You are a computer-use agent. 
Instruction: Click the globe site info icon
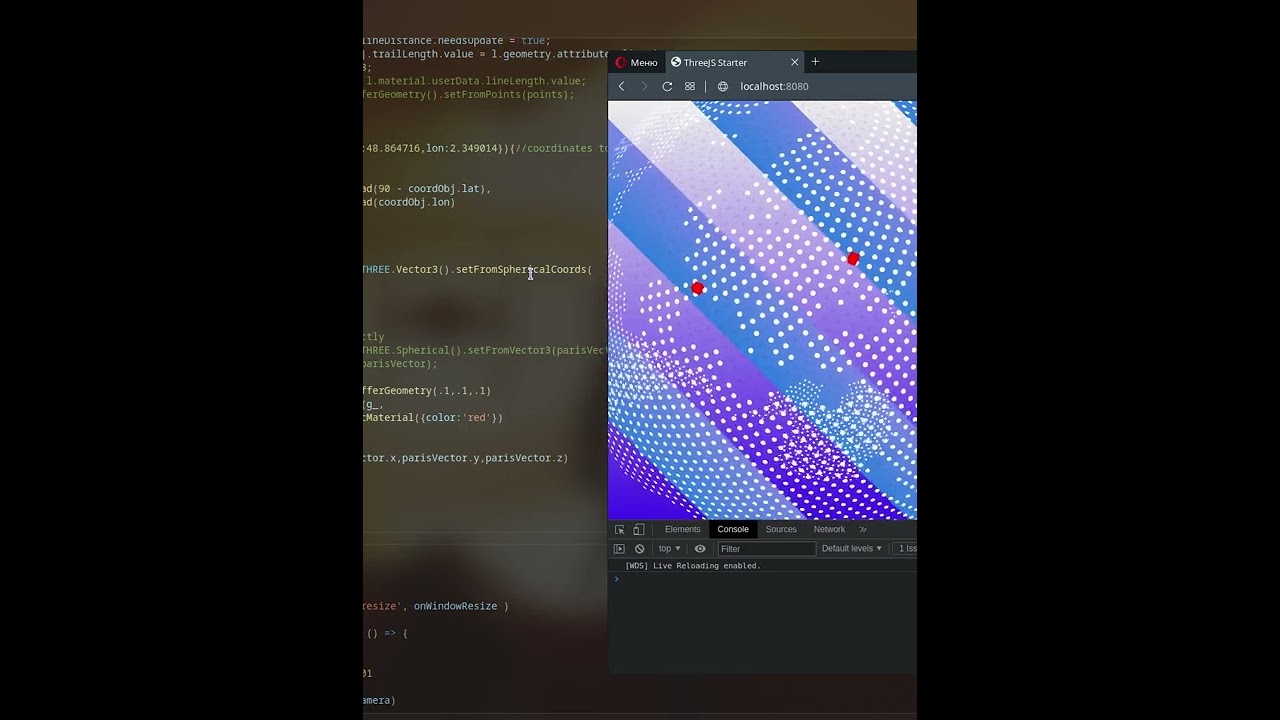(x=723, y=86)
